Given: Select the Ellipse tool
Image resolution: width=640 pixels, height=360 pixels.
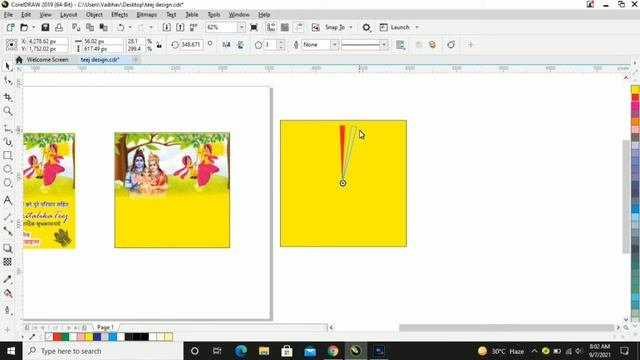Looking at the screenshot, I should 7,169.
